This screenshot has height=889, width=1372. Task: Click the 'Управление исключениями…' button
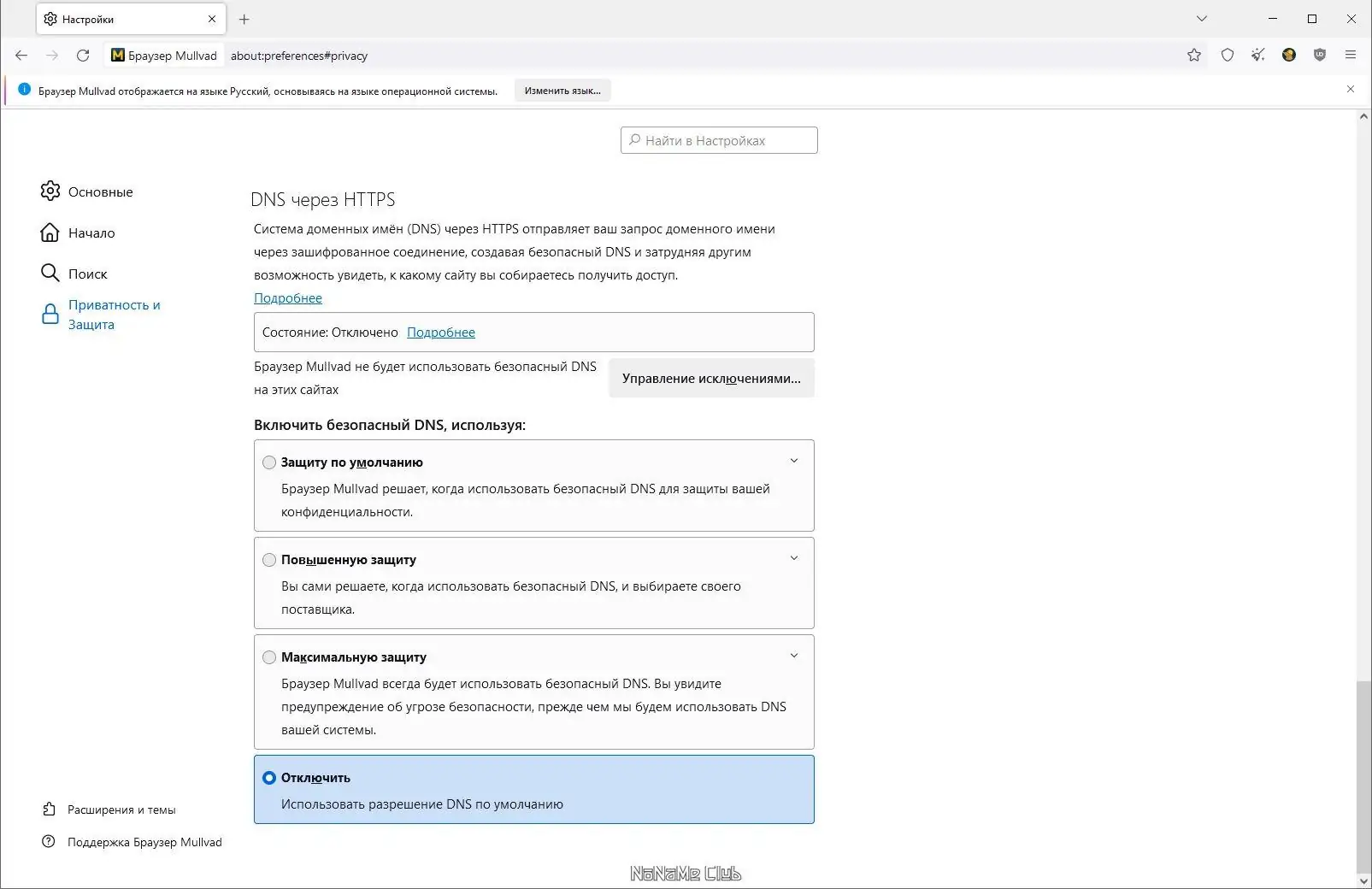tap(711, 379)
